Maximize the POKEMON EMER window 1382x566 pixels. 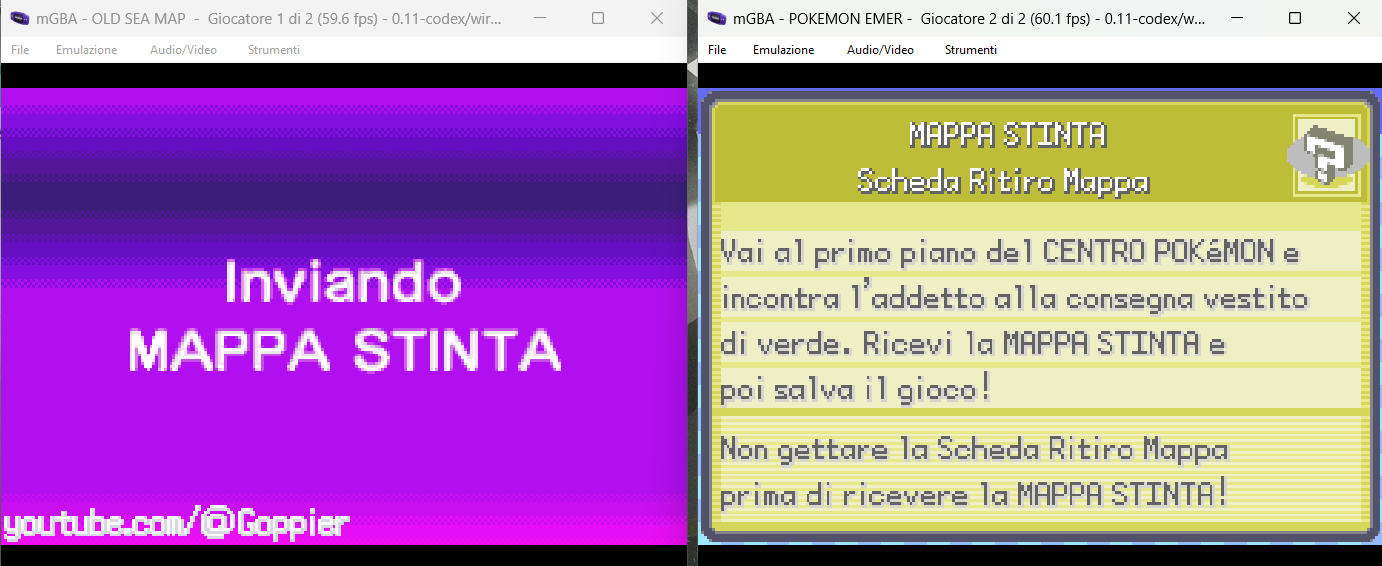pyautogui.click(x=1295, y=18)
